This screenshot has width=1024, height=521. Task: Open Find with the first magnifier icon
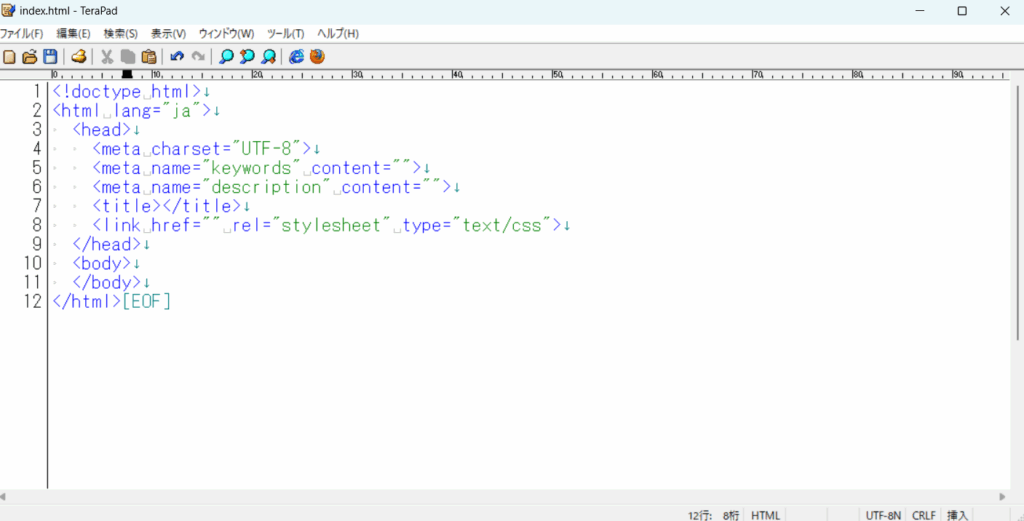pyautogui.click(x=226, y=57)
